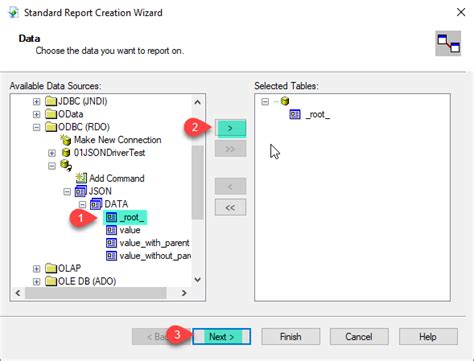Select the _root_ table in Available Data Sources
The width and height of the screenshot is (474, 361).
(125, 217)
